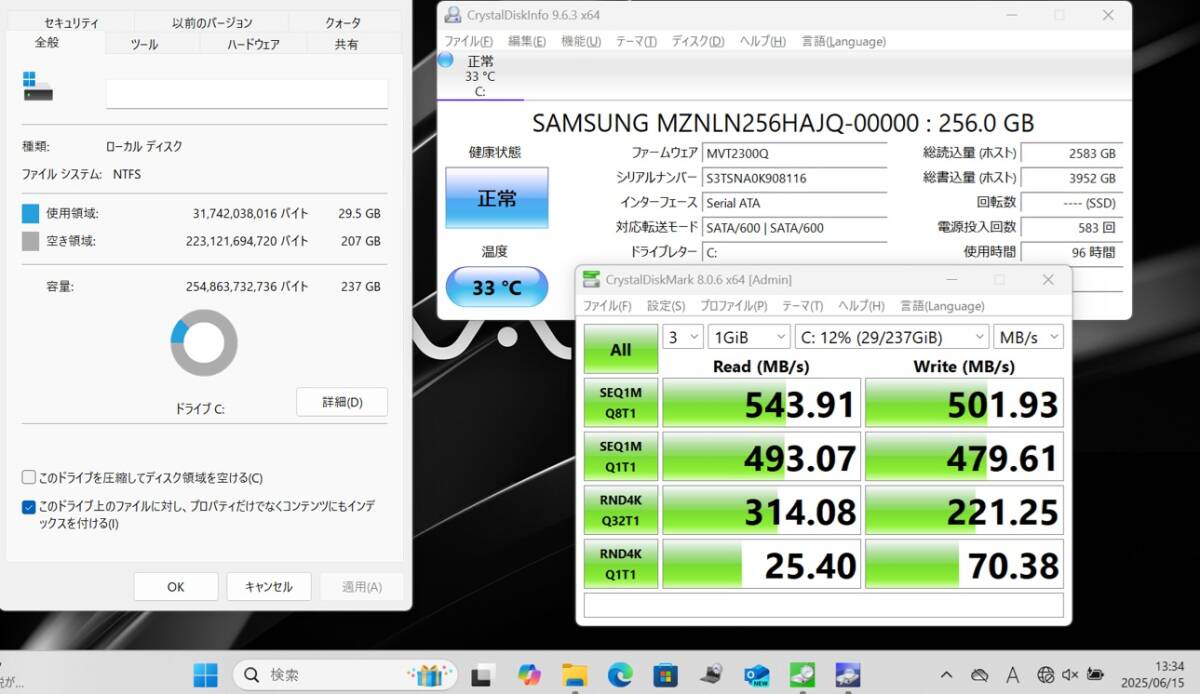
Task: Run all benchmarks with the All button
Action: 621,349
